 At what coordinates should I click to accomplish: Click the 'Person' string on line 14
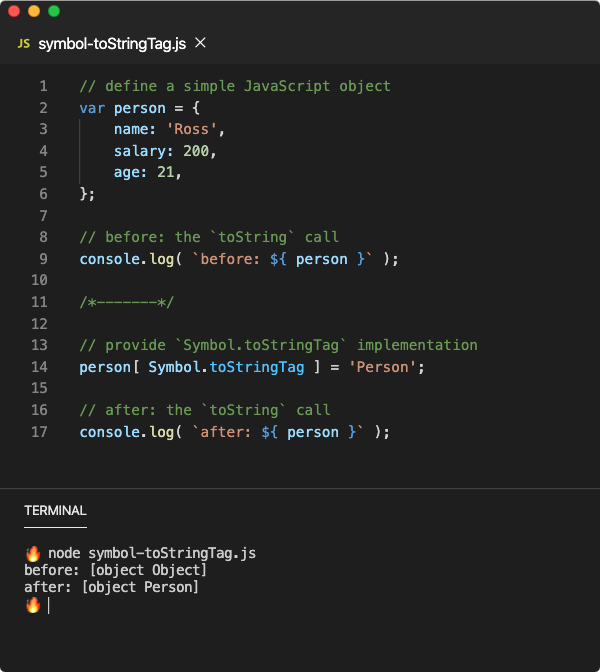(x=382, y=367)
